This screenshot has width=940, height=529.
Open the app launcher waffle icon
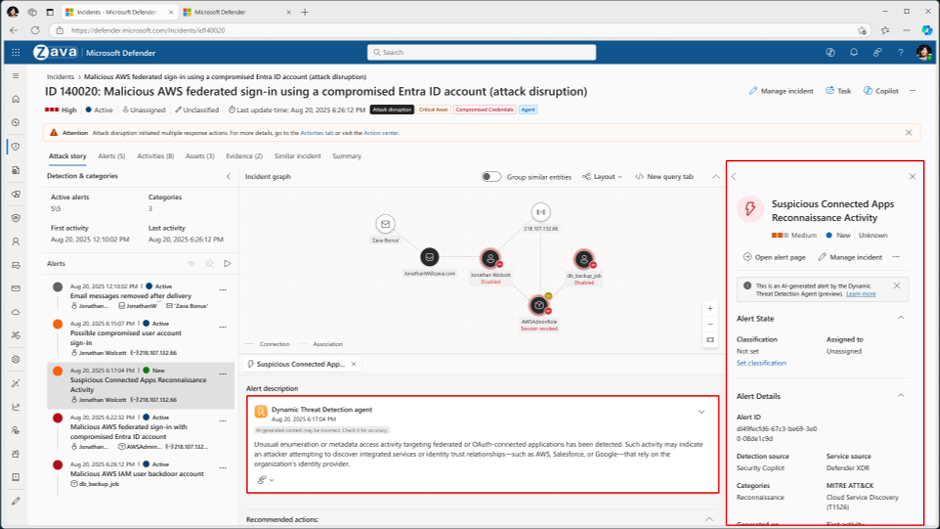pos(16,53)
